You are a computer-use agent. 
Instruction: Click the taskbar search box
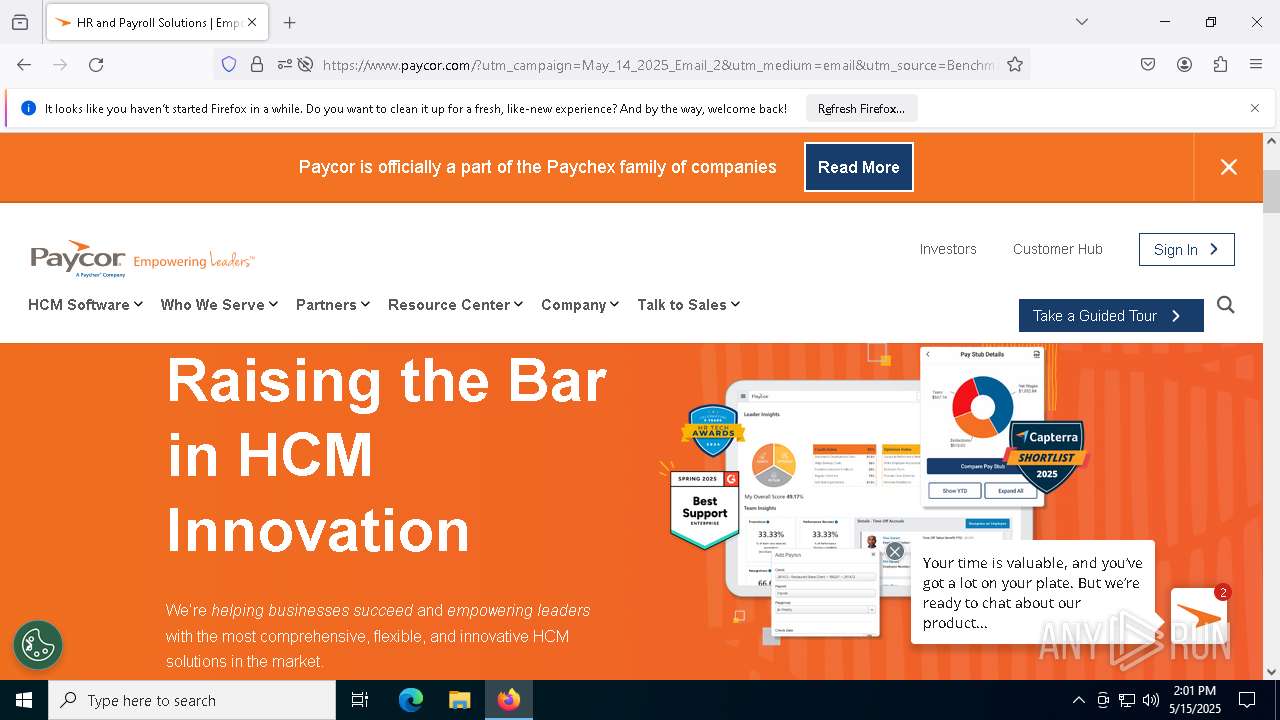point(192,700)
